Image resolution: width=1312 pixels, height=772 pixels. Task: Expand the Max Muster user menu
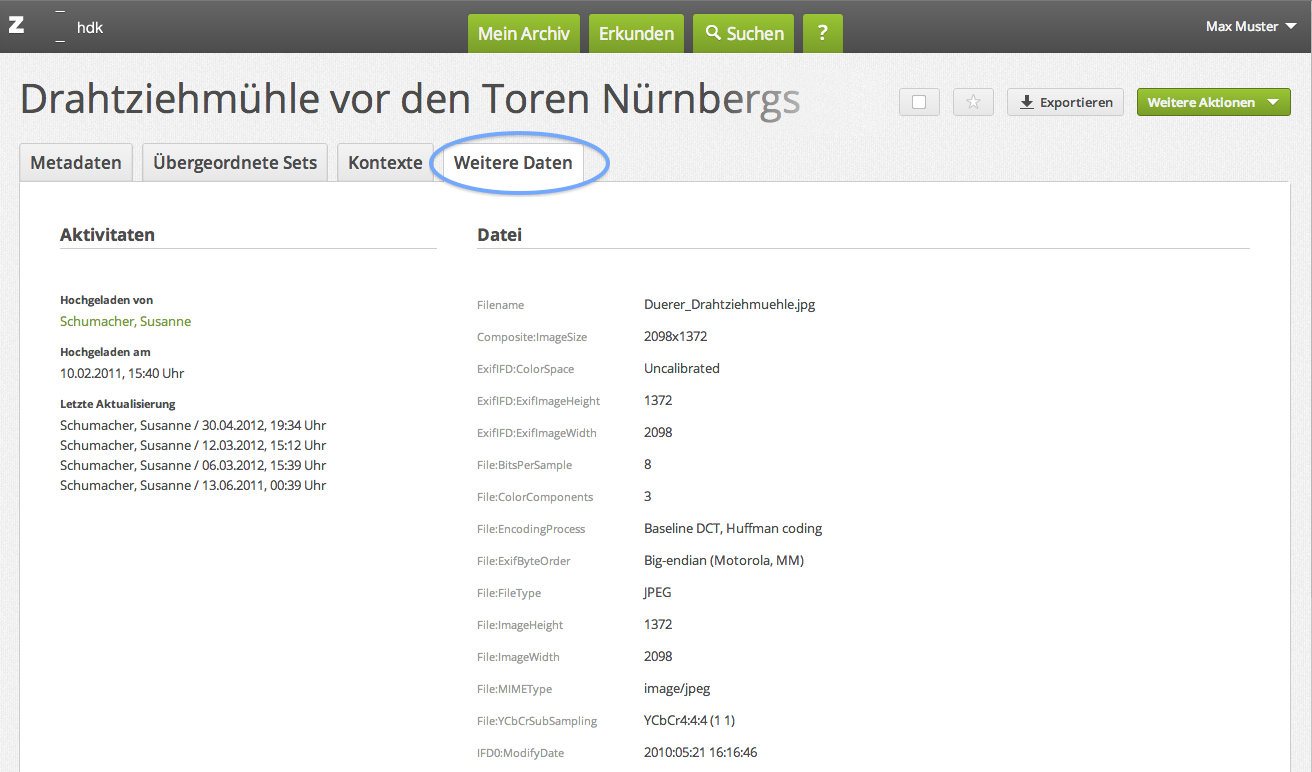[x=1250, y=27]
